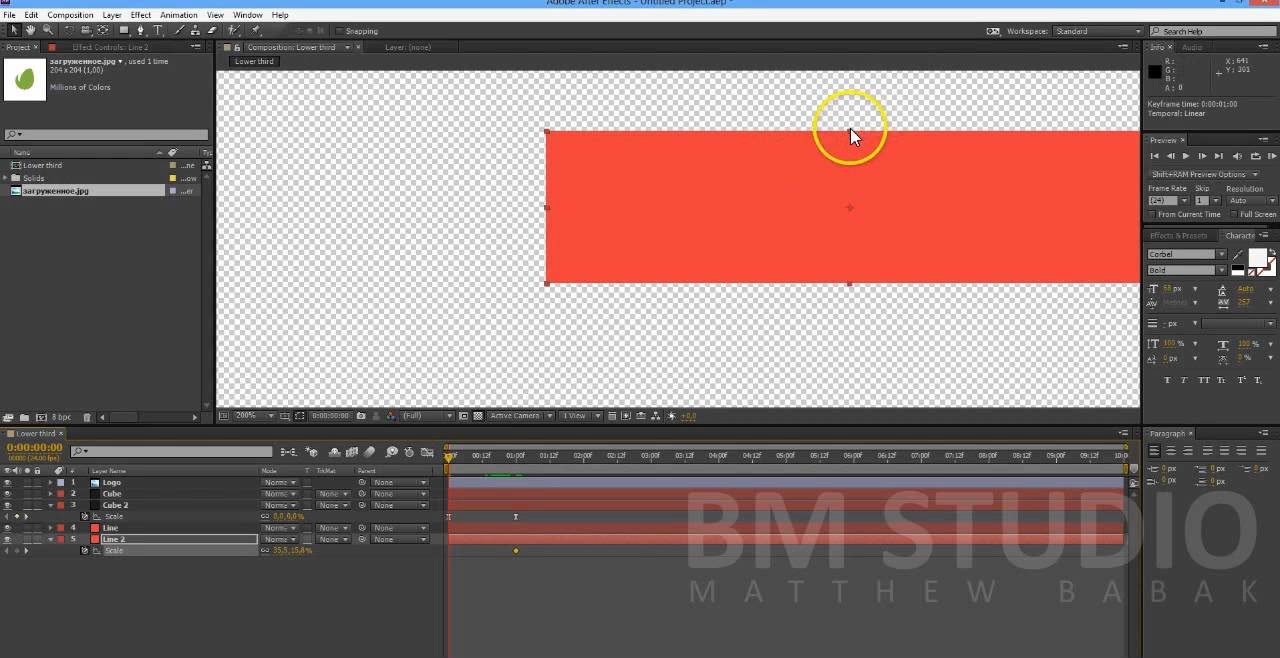Check the Full Screen preview option
Image resolution: width=1280 pixels, height=658 pixels.
point(1234,214)
